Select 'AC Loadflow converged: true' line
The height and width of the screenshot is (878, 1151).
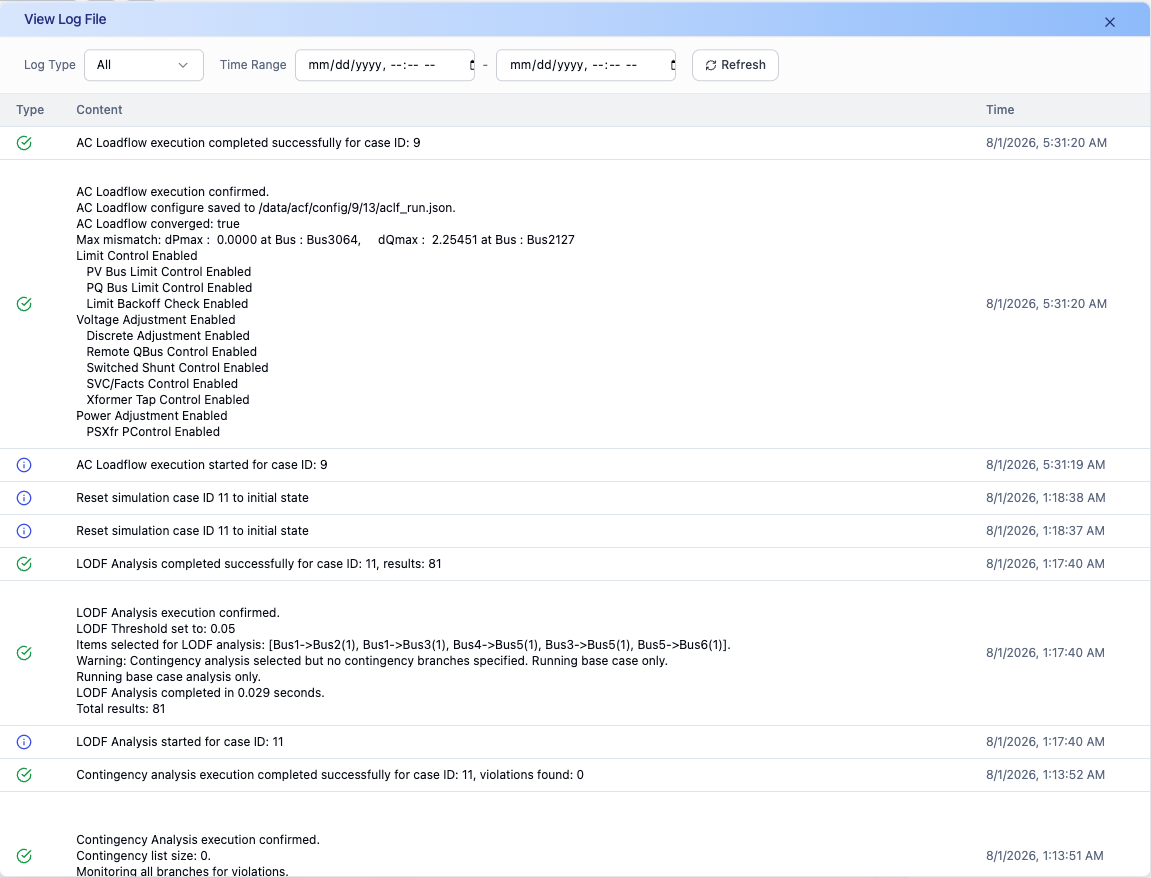[158, 224]
